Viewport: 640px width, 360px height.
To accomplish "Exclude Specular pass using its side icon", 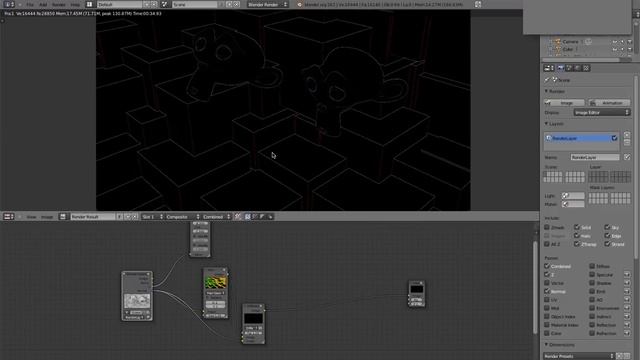I will (x=627, y=275).
